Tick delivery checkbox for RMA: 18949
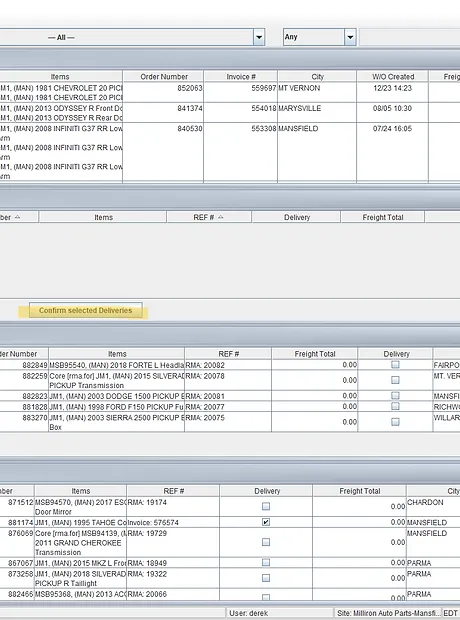 [266, 562]
